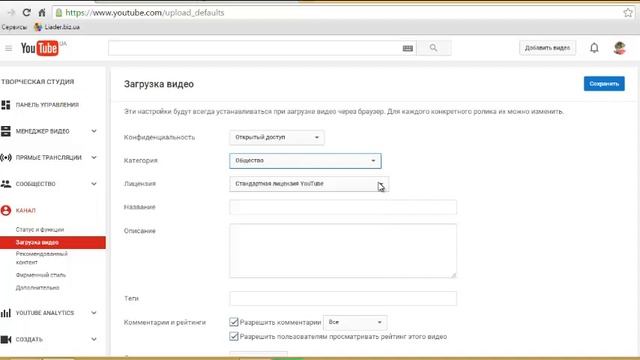Click the Добавить видео button

click(547, 48)
